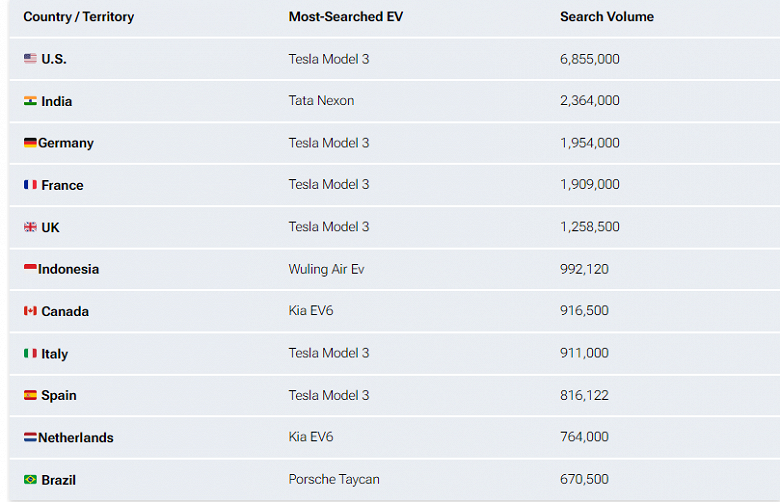The height and width of the screenshot is (502, 780).
Task: Click the Italy flag icon
Action: point(30,354)
